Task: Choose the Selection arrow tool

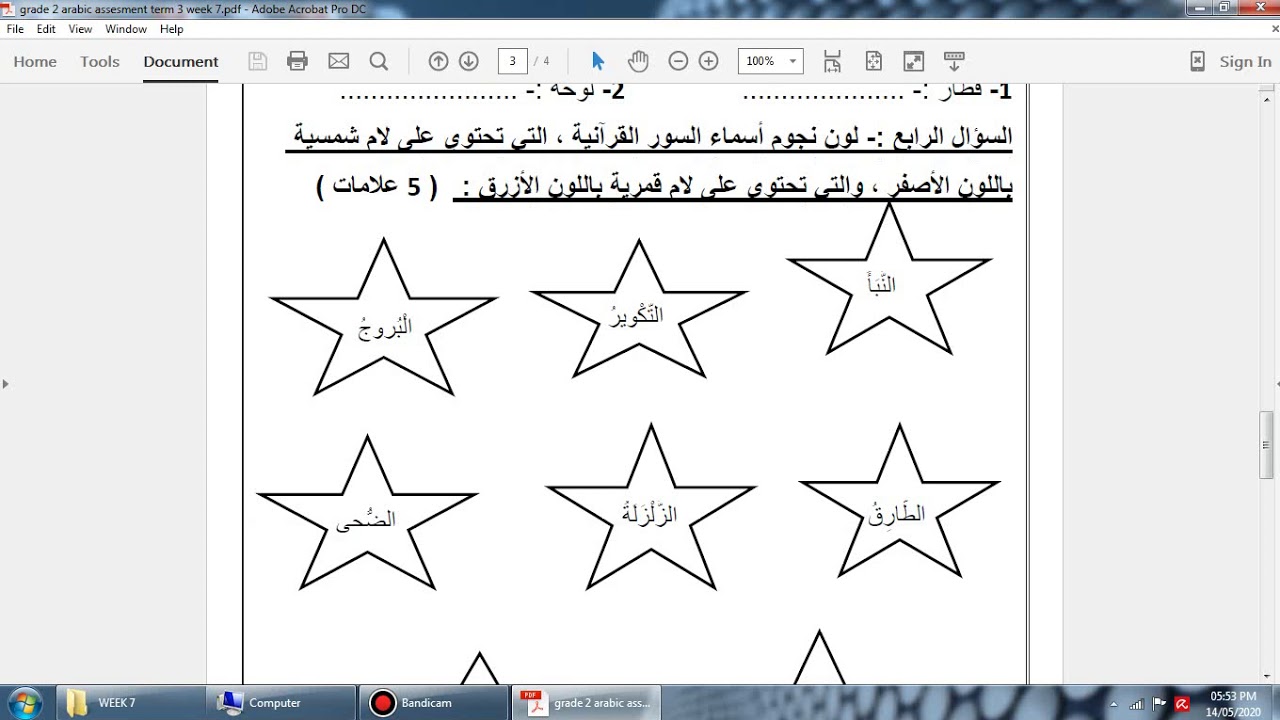Action: coord(598,61)
